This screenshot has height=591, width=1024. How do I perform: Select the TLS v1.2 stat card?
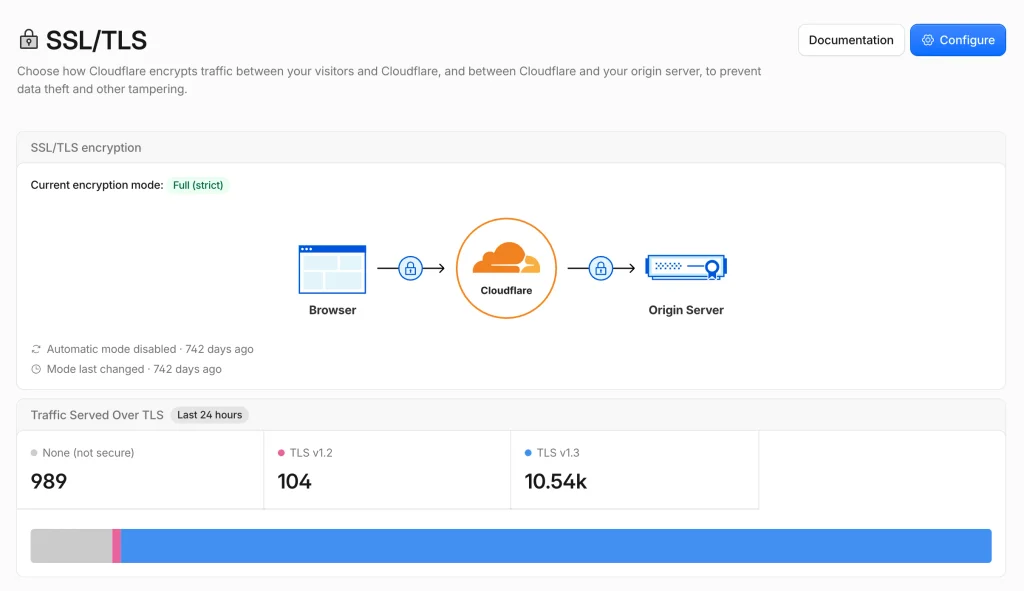(x=387, y=470)
